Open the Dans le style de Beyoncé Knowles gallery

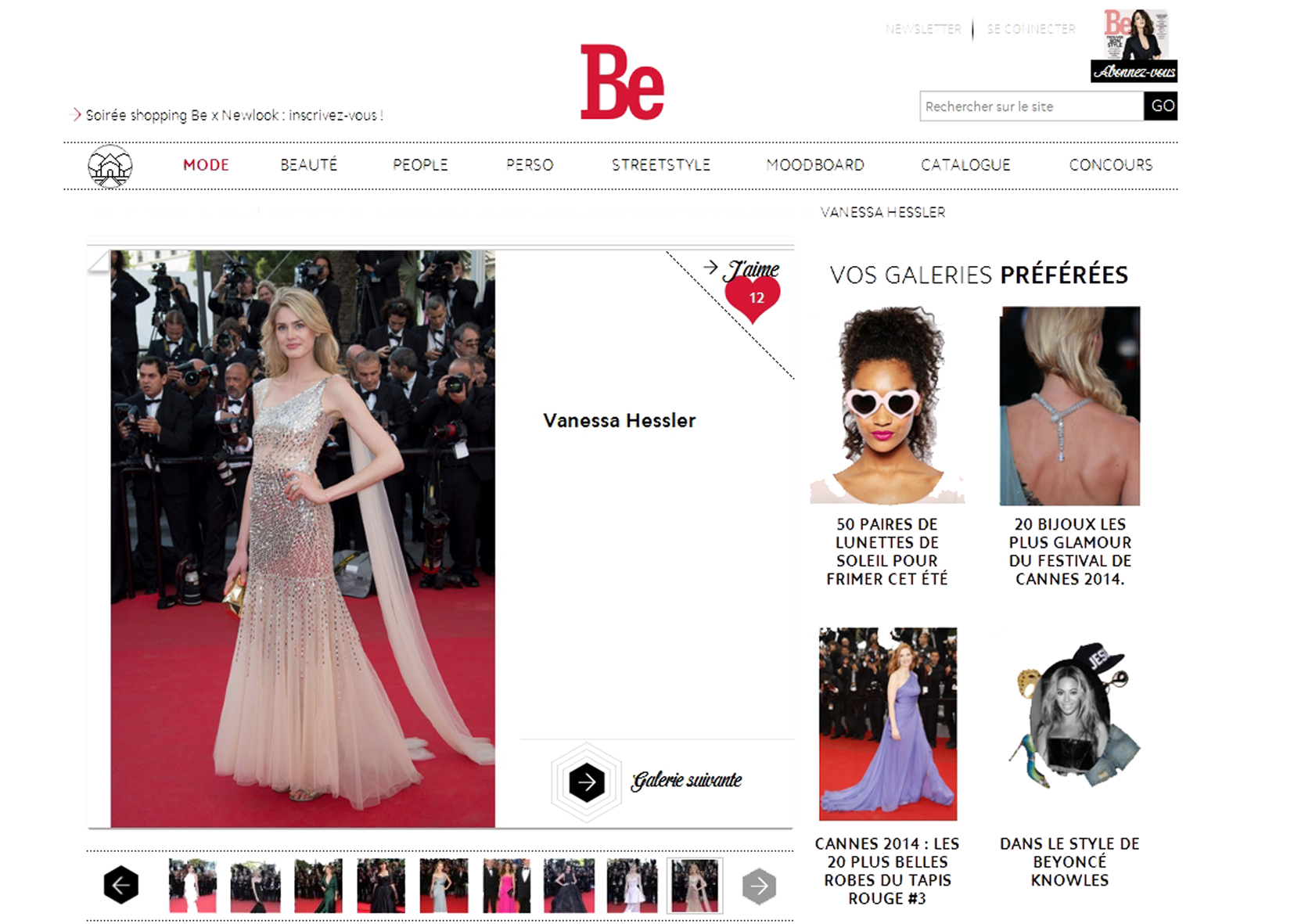click(x=1069, y=861)
